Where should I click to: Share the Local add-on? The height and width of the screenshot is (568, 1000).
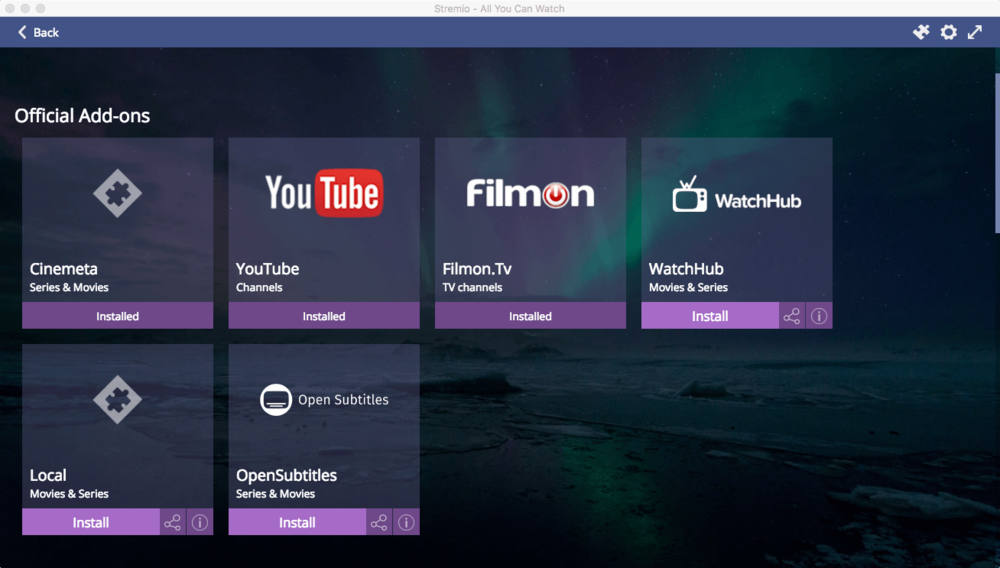click(173, 522)
